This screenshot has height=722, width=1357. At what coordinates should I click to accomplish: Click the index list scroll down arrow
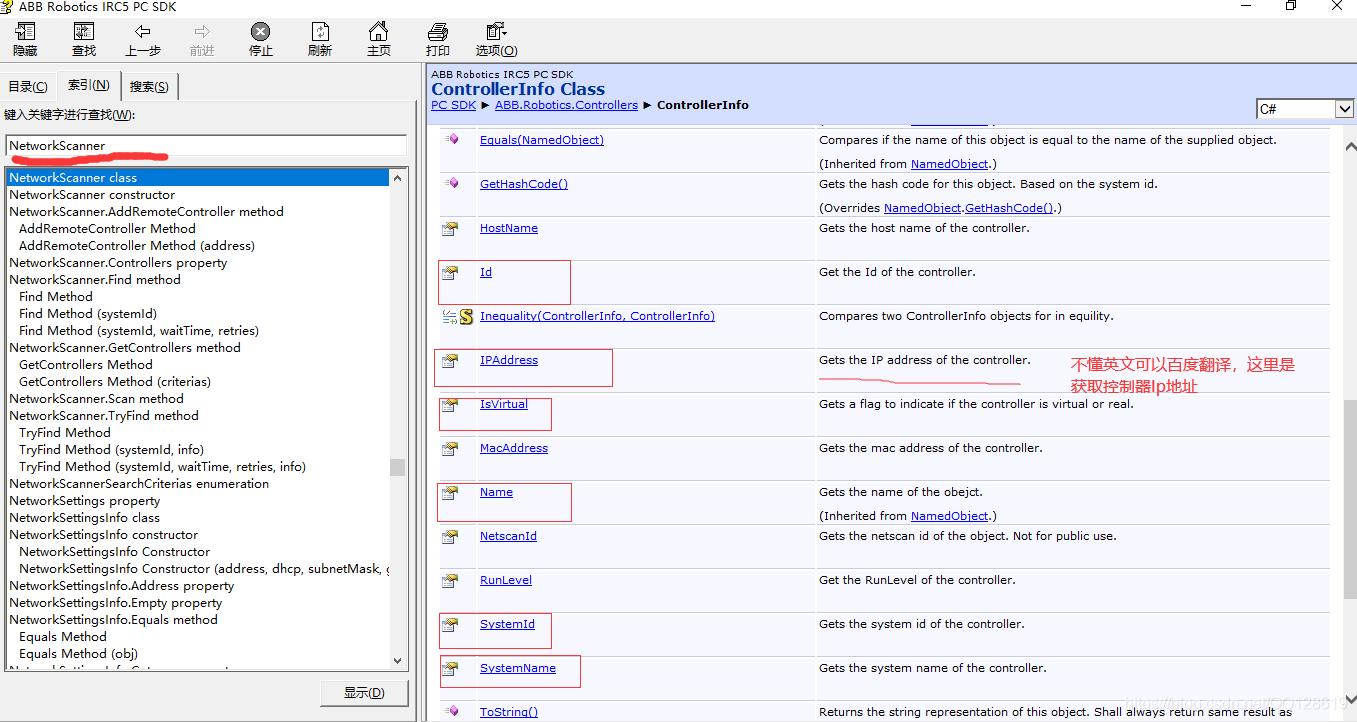point(398,661)
